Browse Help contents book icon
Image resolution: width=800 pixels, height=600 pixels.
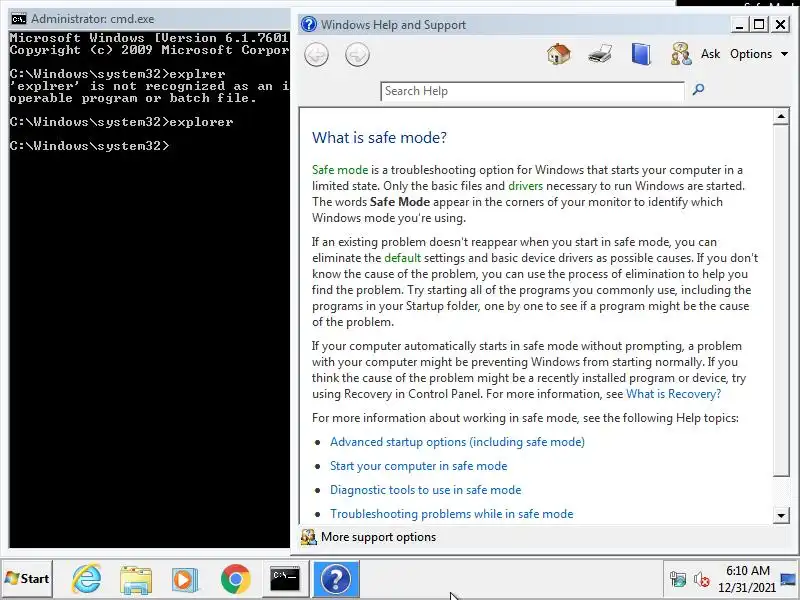(x=641, y=54)
